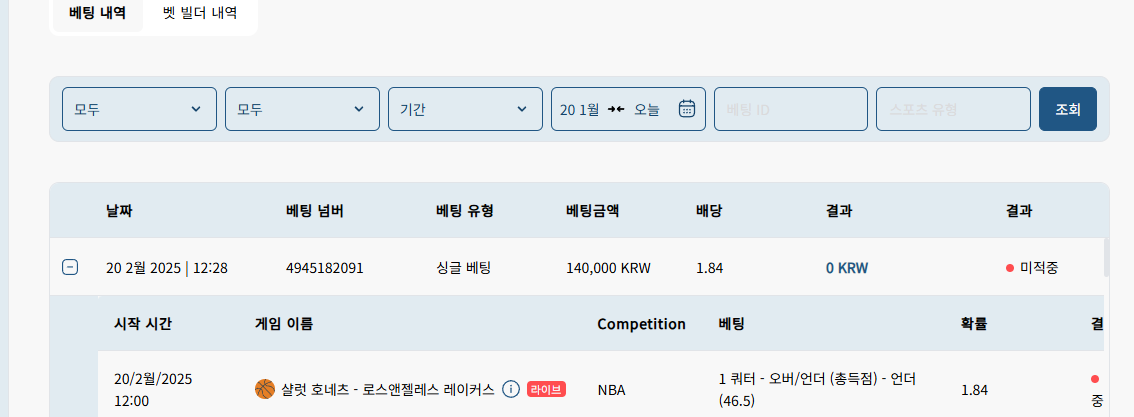Click the 0 KRW result link
Screen dimensions: 1134x417
point(847,268)
